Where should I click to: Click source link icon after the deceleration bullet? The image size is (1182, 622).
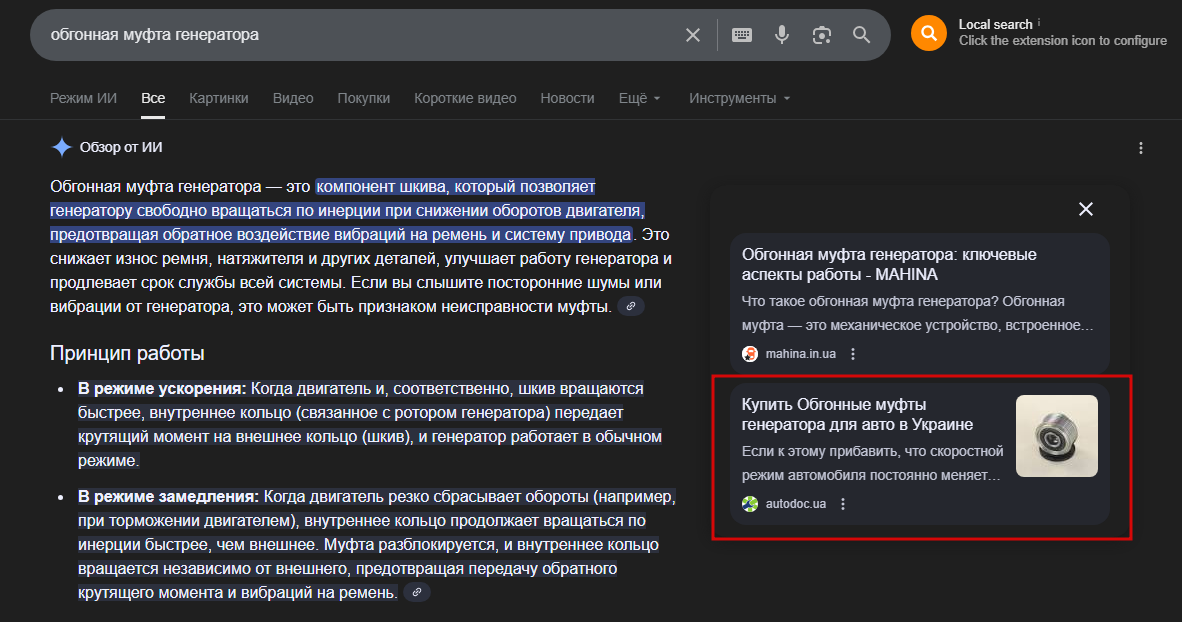pyautogui.click(x=417, y=592)
